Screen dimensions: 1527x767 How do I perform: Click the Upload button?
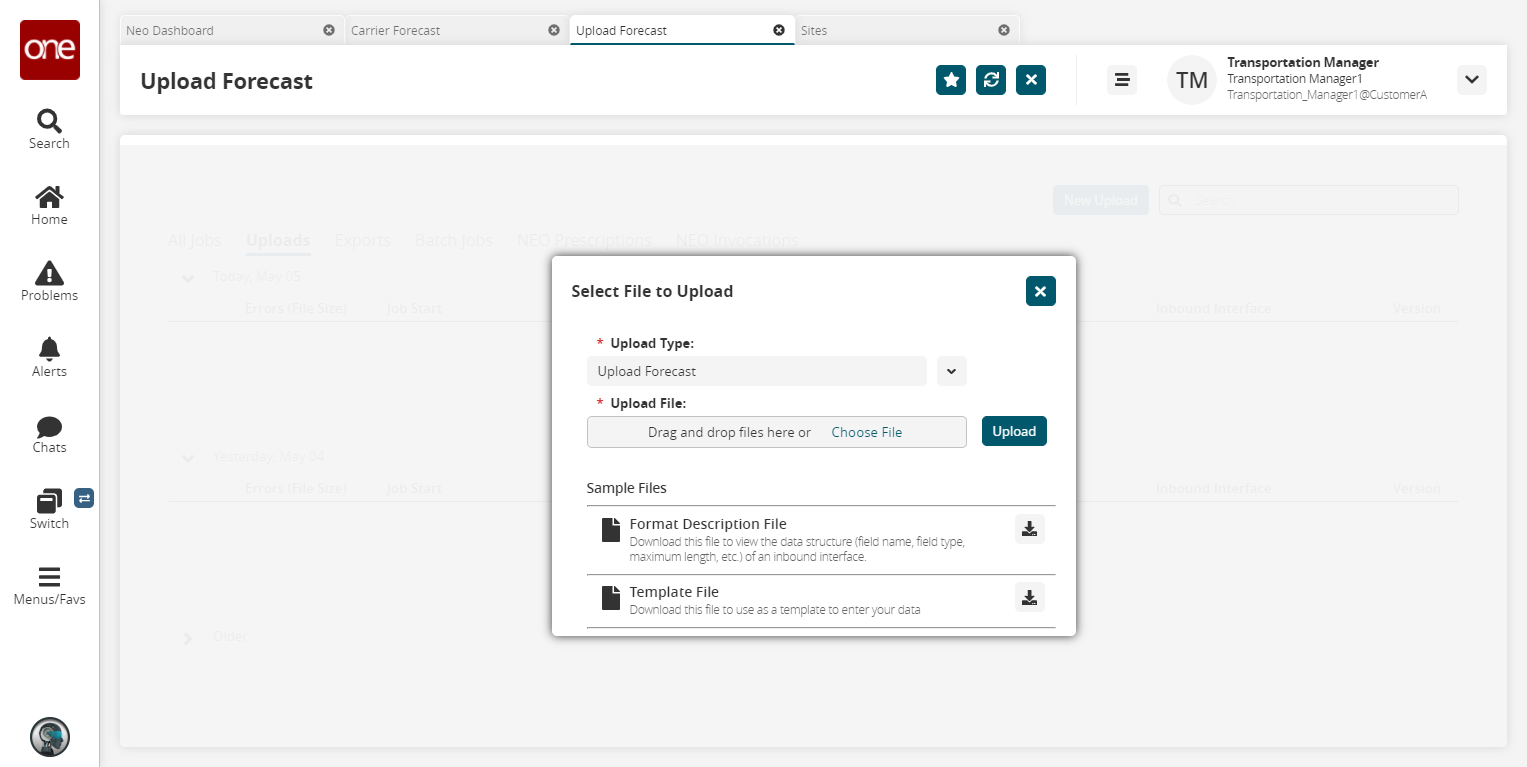pos(1014,431)
